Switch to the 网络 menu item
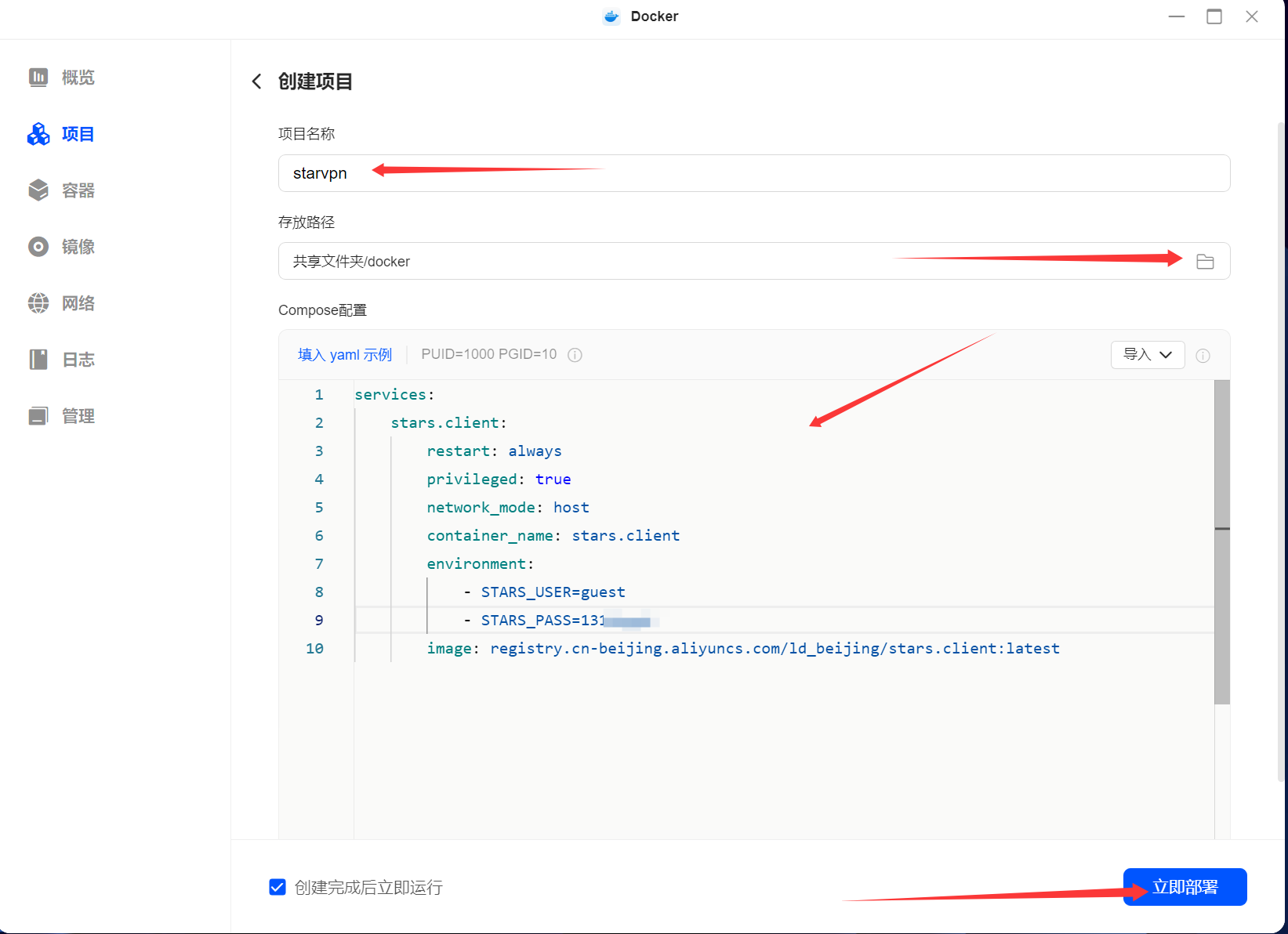1288x934 pixels. pos(78,303)
